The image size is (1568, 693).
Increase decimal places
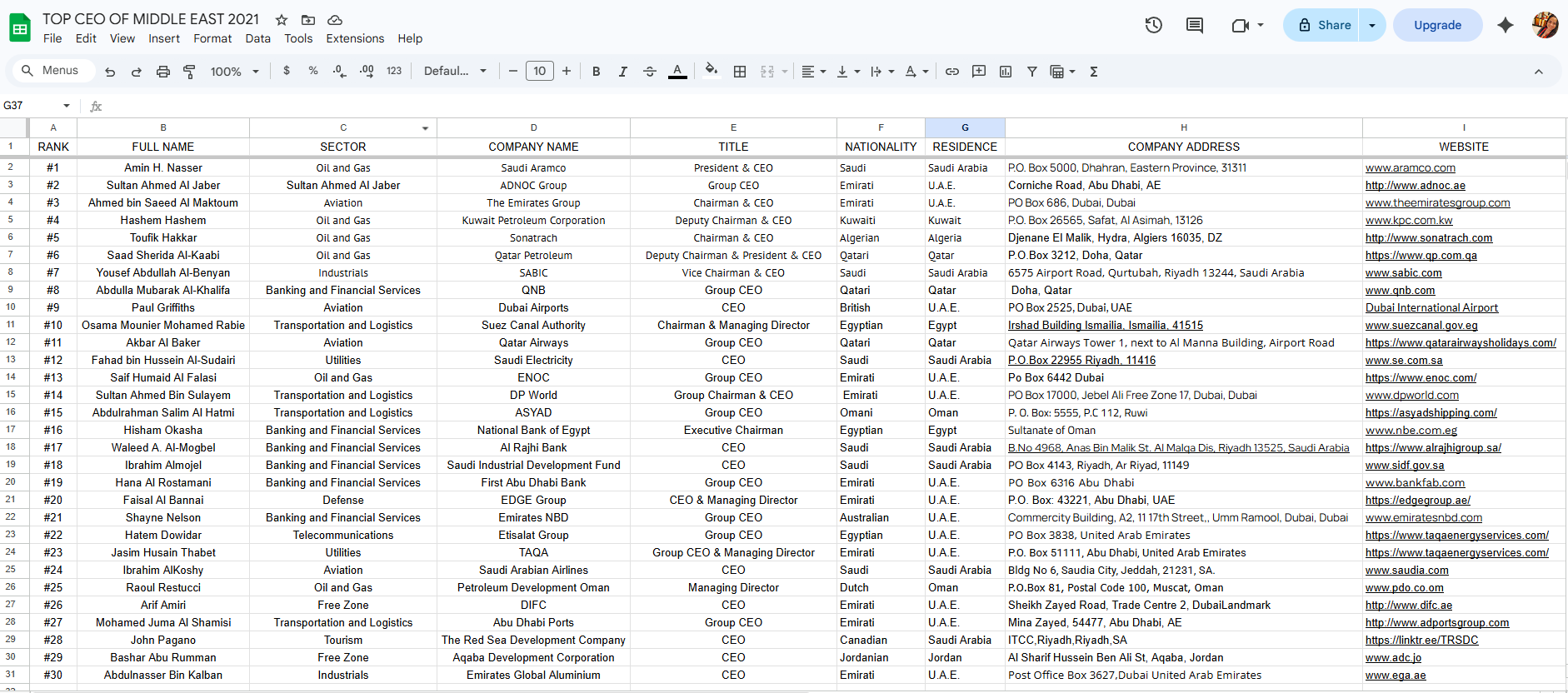367,71
